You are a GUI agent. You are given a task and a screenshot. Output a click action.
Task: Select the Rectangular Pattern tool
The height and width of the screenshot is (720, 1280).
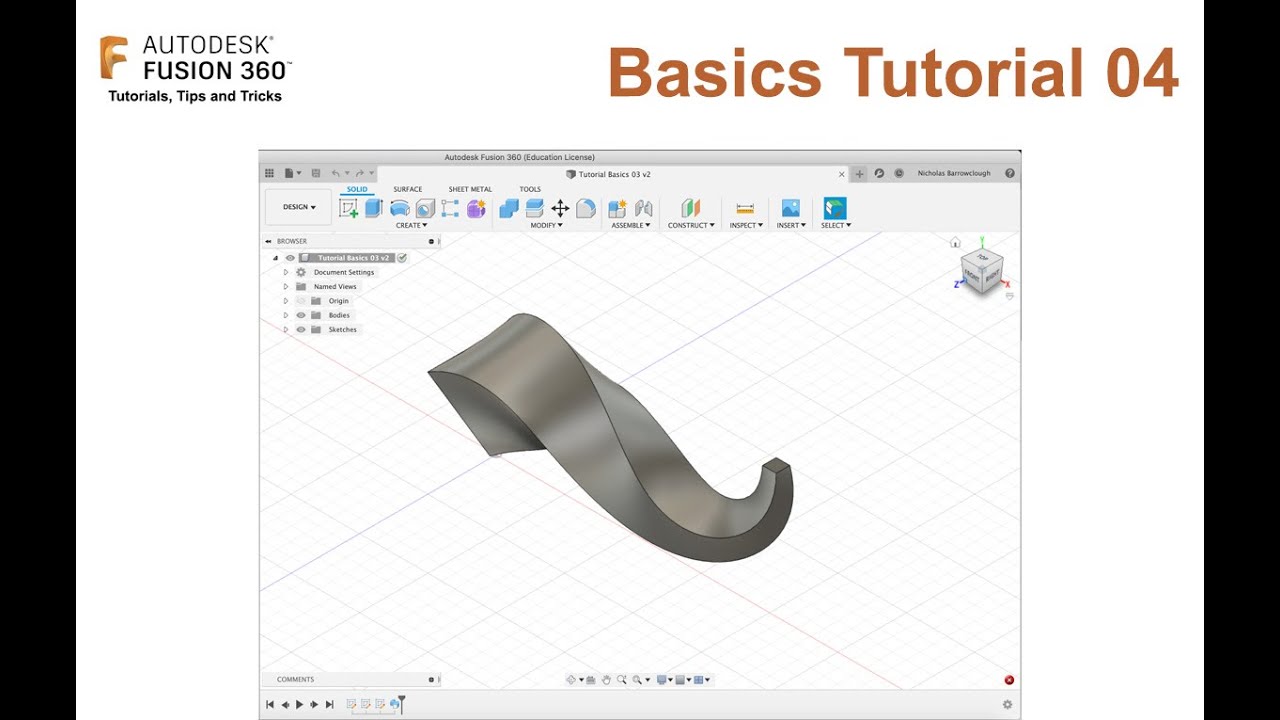pyautogui.click(x=450, y=208)
